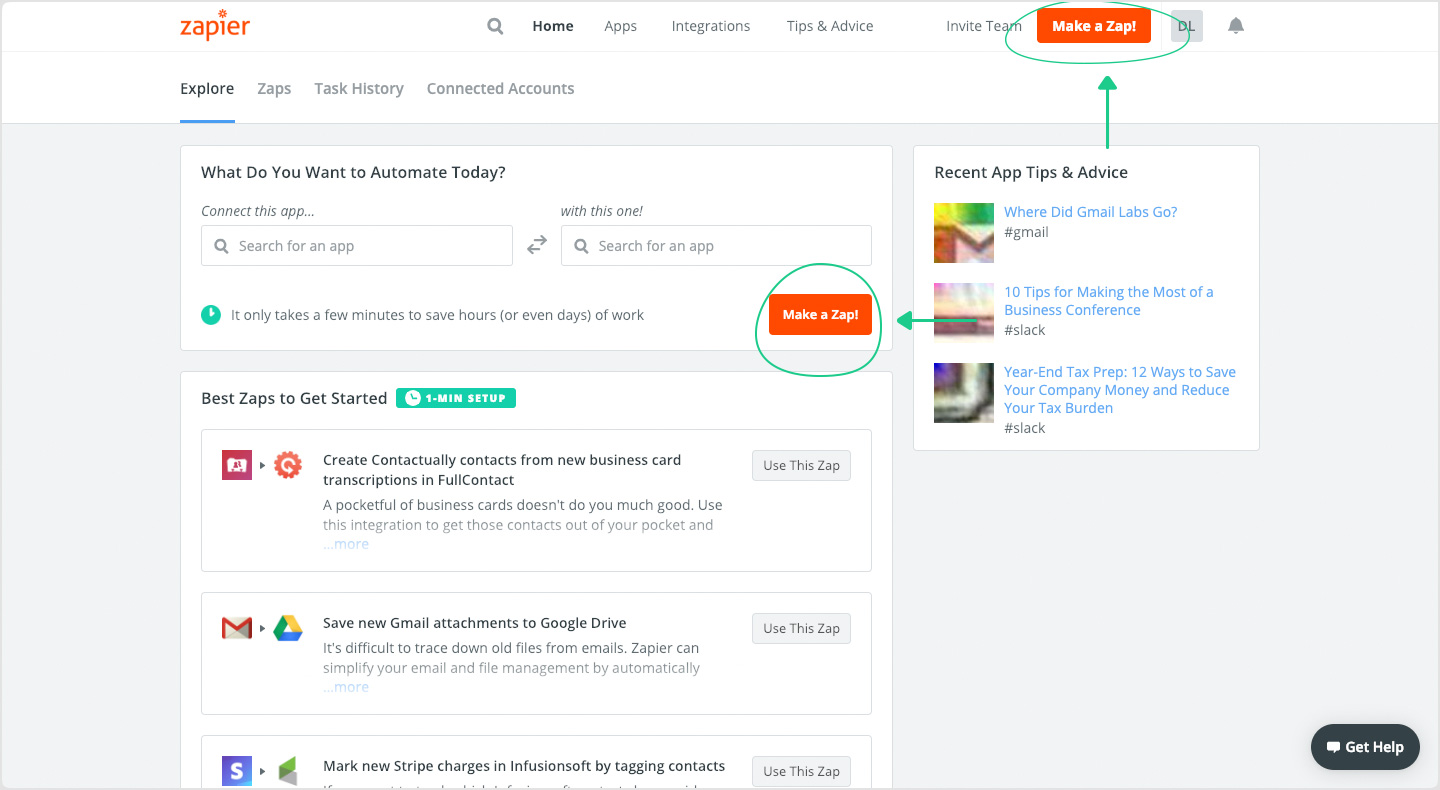Viewport: 1440px width, 790px height.
Task: Click the Gmail icon in Zap list
Action: pos(237,628)
